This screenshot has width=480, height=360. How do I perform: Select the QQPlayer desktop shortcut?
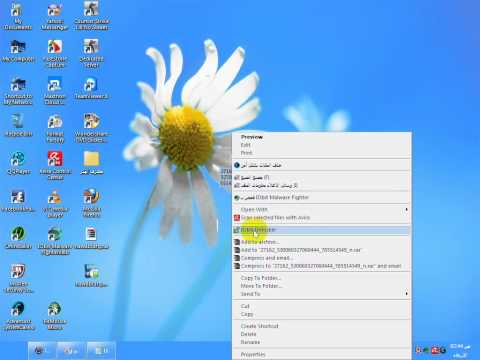pyautogui.click(x=18, y=163)
